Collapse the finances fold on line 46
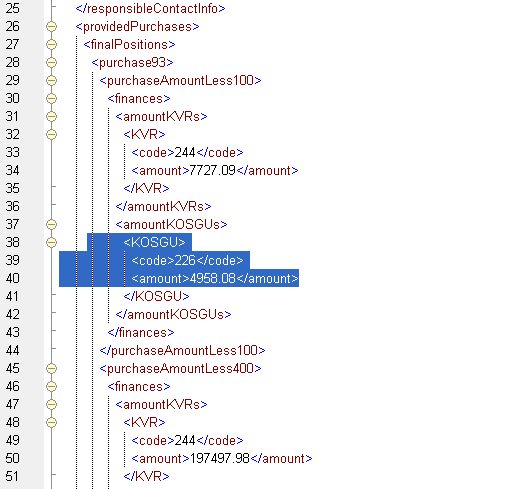Viewport: 514px width, 489px height. pyautogui.click(x=51, y=387)
